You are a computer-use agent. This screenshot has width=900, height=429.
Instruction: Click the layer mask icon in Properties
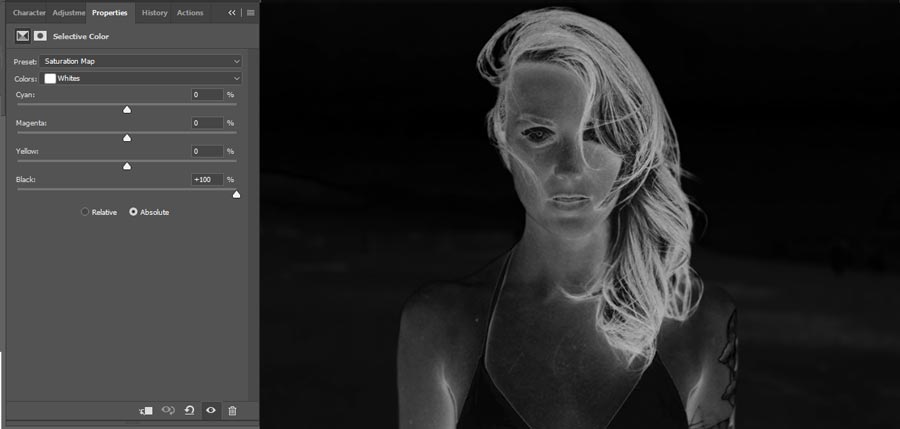40,36
